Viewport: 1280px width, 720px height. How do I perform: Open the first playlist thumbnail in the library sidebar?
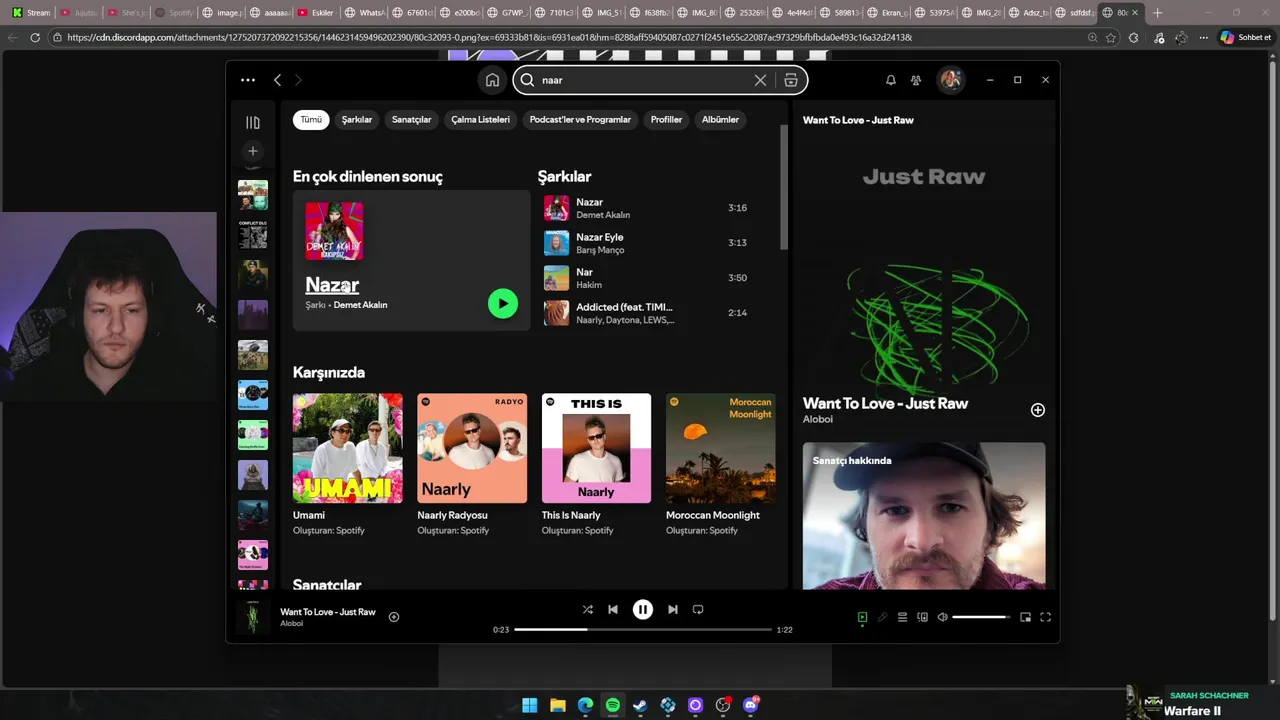tap(253, 195)
